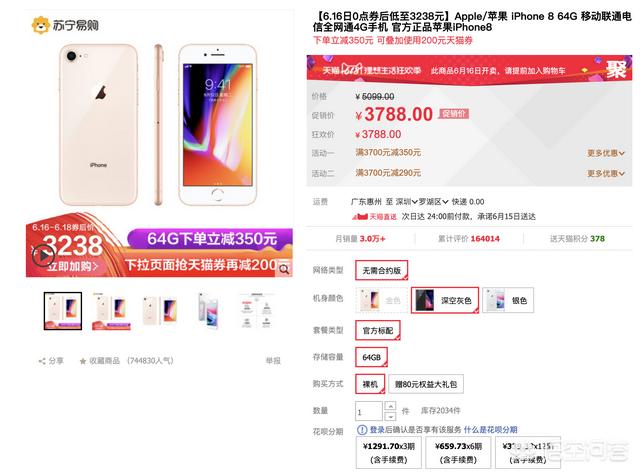Expand 更多优惠 for 活动一
Viewport: 640px width, 473px height.
point(606,153)
